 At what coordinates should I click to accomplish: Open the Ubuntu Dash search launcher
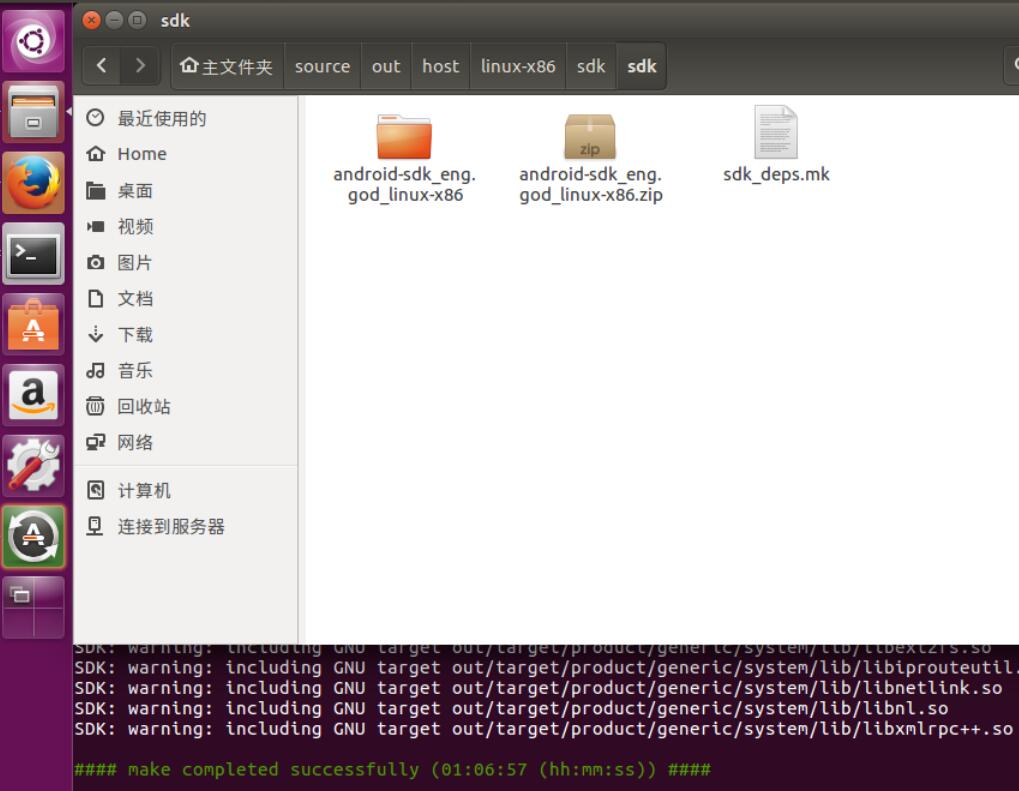(33, 42)
